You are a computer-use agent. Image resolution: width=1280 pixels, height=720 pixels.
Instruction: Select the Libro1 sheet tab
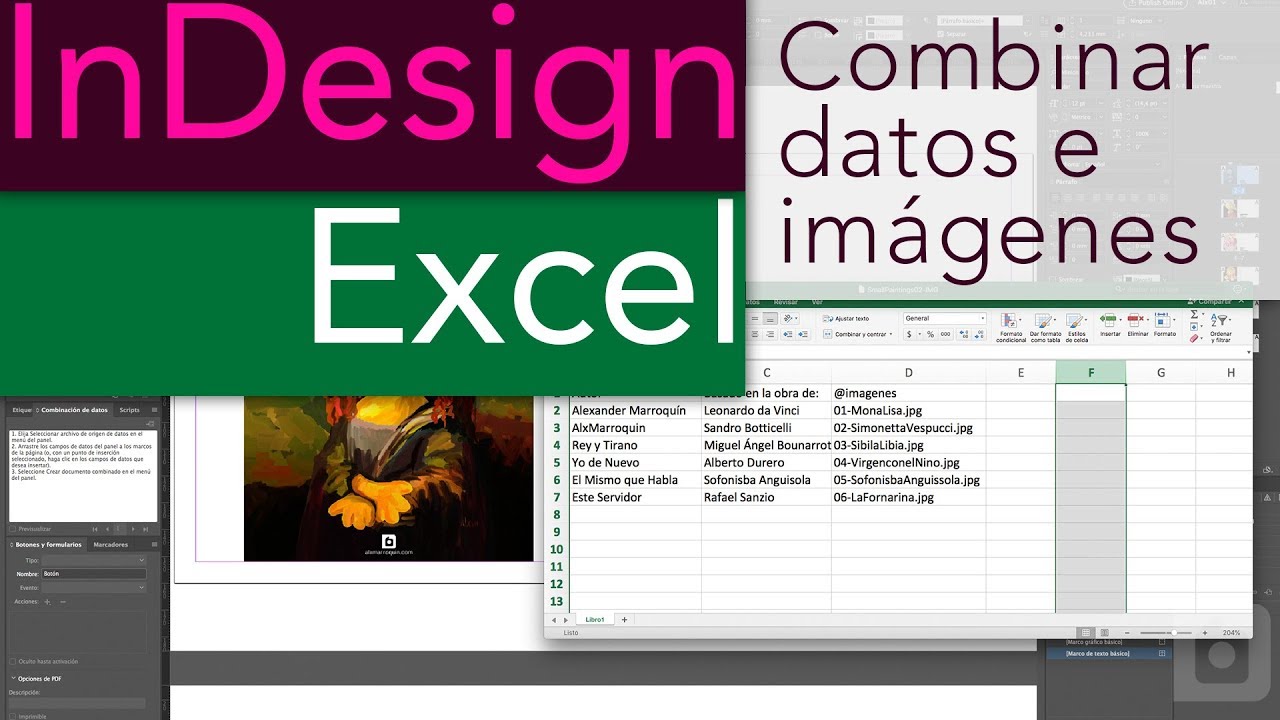tap(595, 620)
